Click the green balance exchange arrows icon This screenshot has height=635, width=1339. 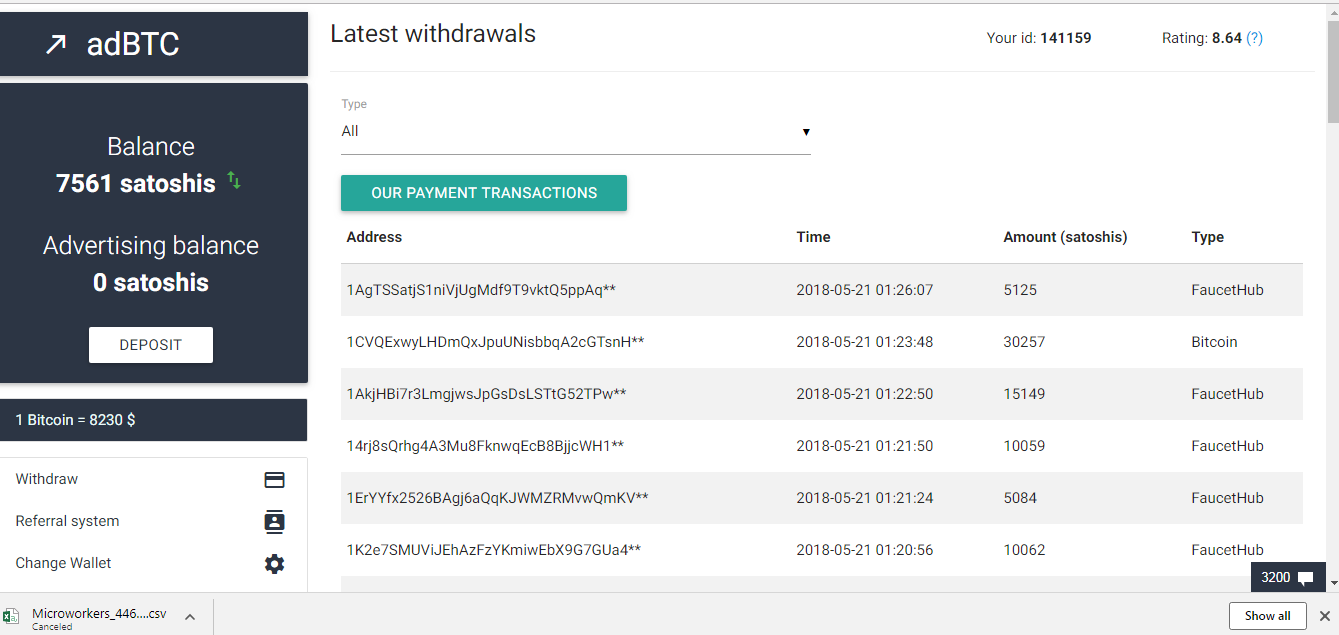click(x=233, y=180)
